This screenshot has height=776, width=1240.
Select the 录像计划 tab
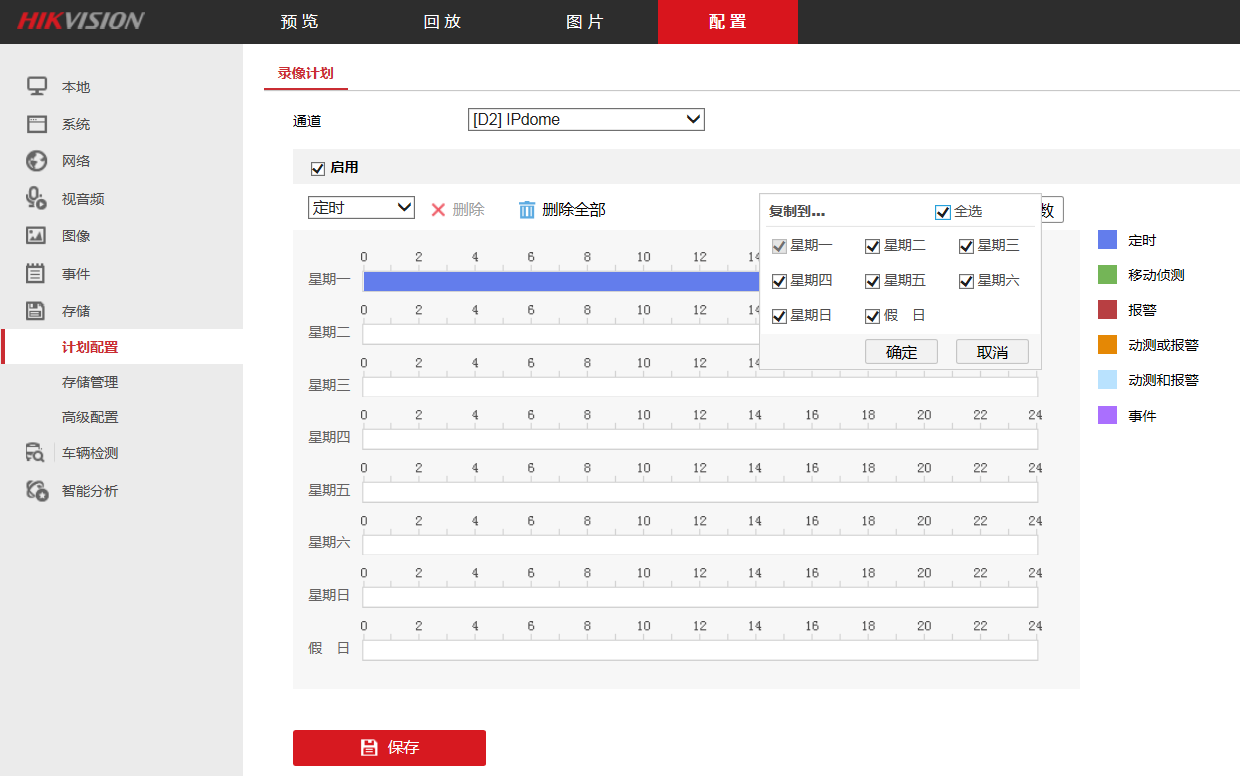click(305, 73)
